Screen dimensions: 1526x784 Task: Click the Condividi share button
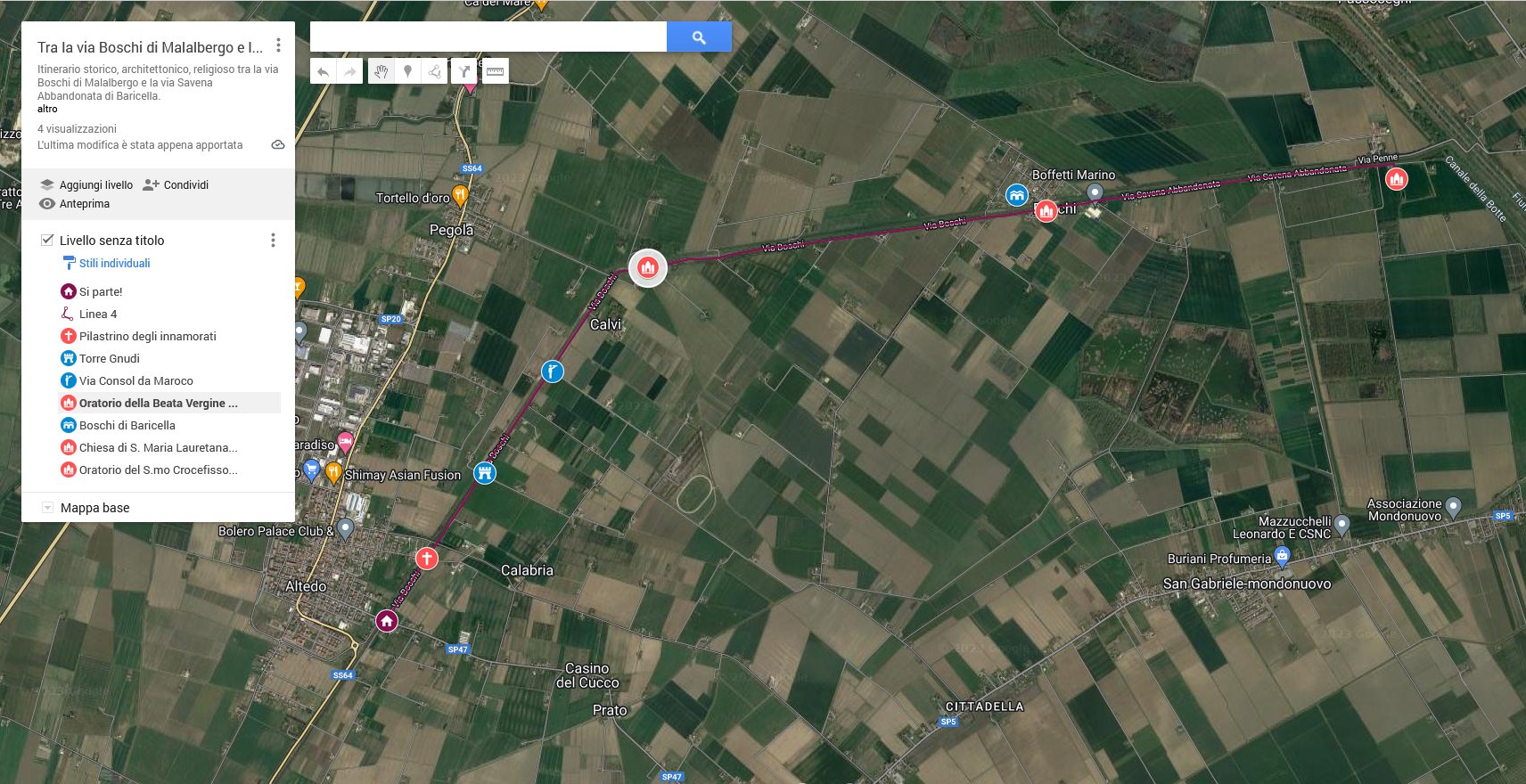[176, 184]
